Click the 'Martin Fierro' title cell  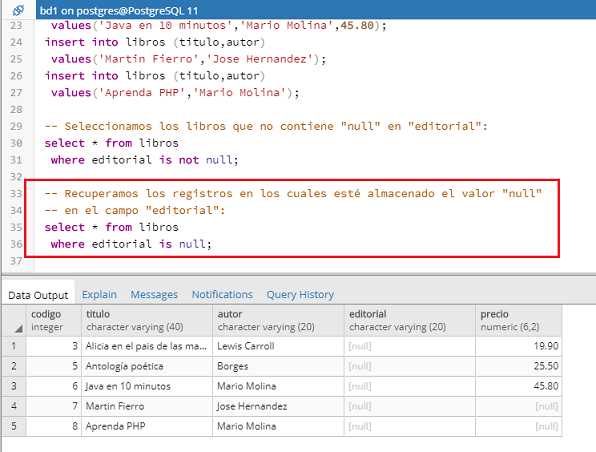pos(147,406)
